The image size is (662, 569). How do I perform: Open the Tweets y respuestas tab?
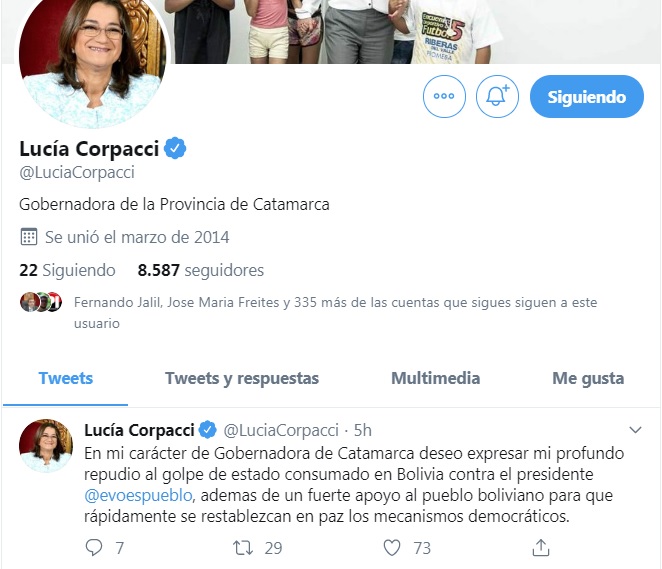(x=242, y=378)
